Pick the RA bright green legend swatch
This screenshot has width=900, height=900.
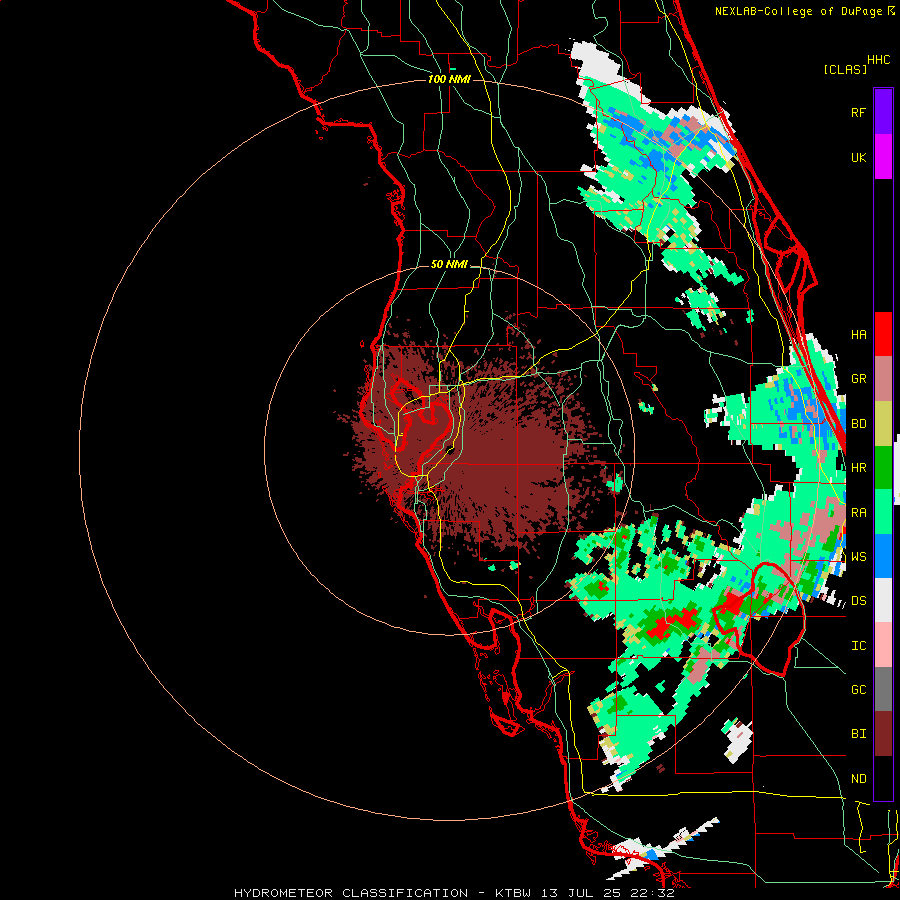[x=883, y=512]
